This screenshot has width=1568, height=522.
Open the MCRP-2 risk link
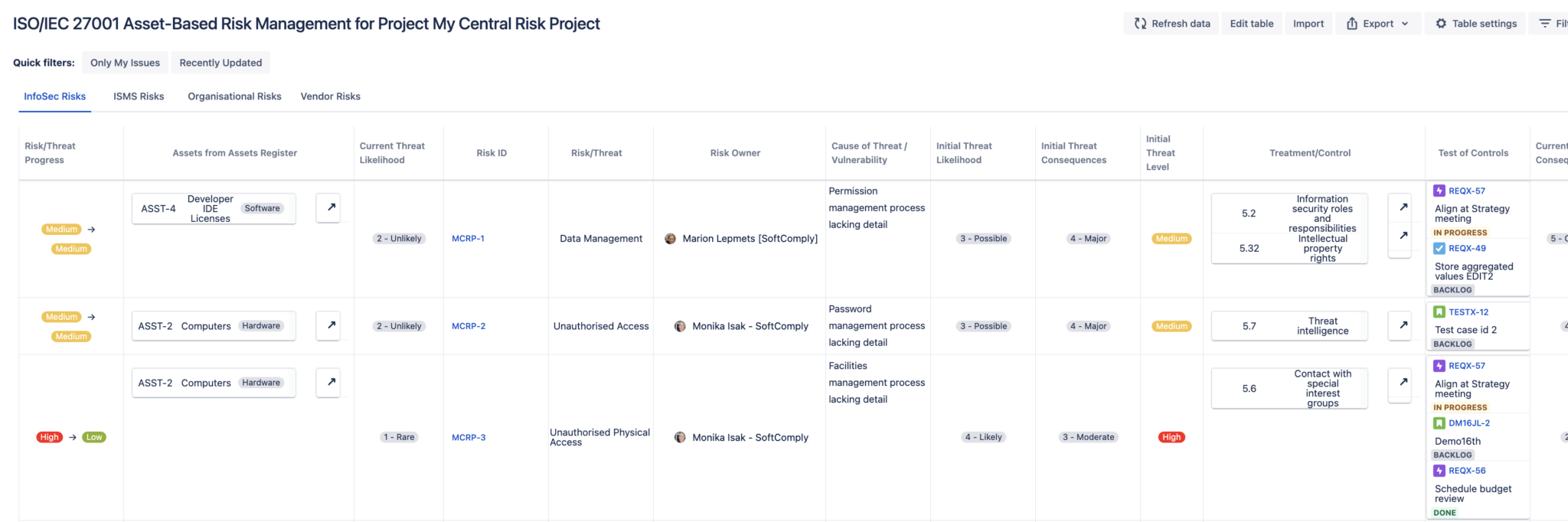pyautogui.click(x=469, y=326)
